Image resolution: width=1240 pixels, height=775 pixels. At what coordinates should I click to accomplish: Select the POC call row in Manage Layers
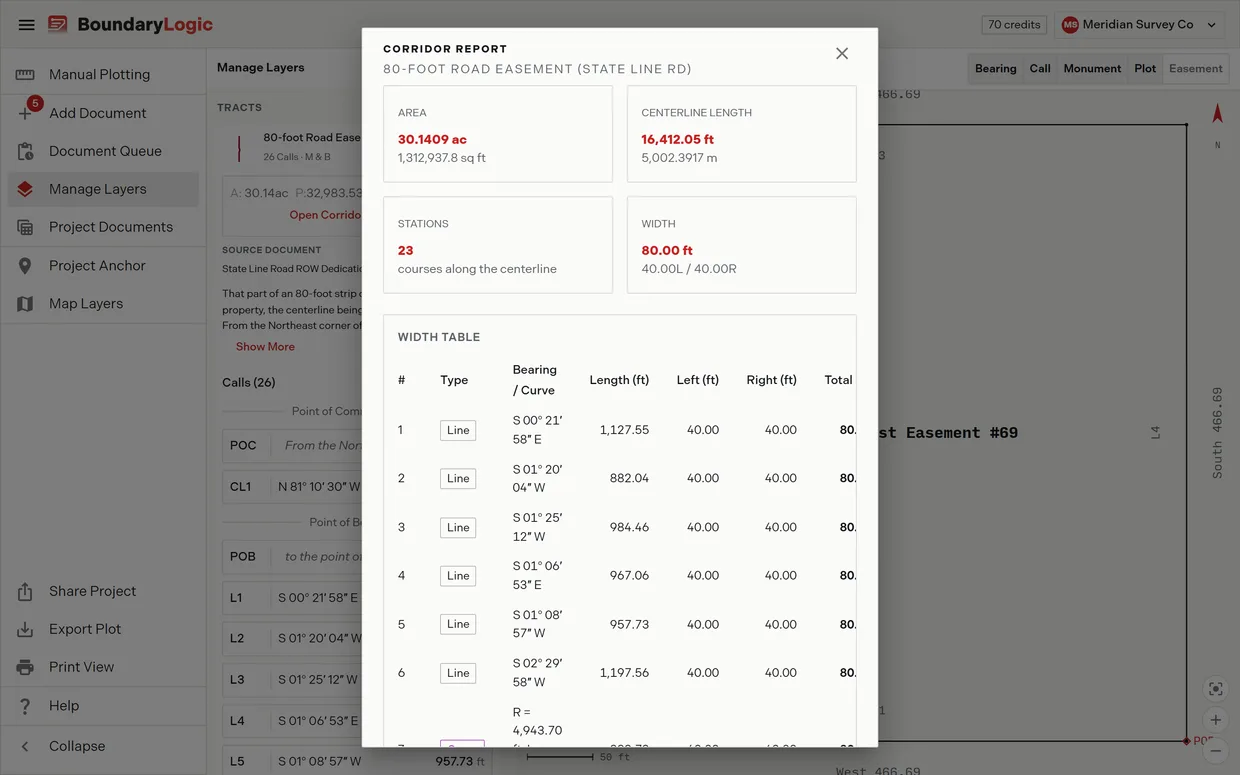point(292,446)
